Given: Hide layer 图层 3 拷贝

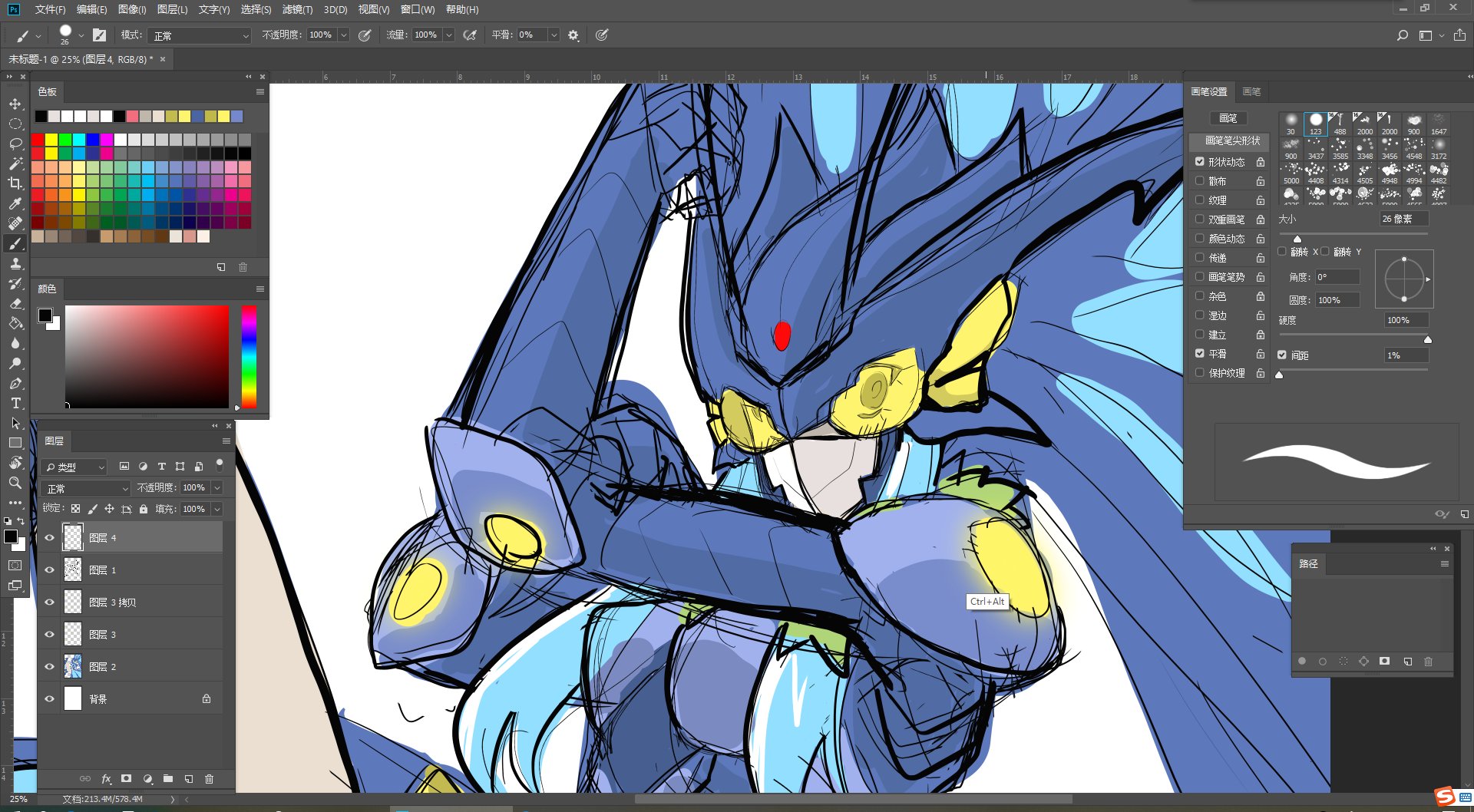Looking at the screenshot, I should pos(50,602).
